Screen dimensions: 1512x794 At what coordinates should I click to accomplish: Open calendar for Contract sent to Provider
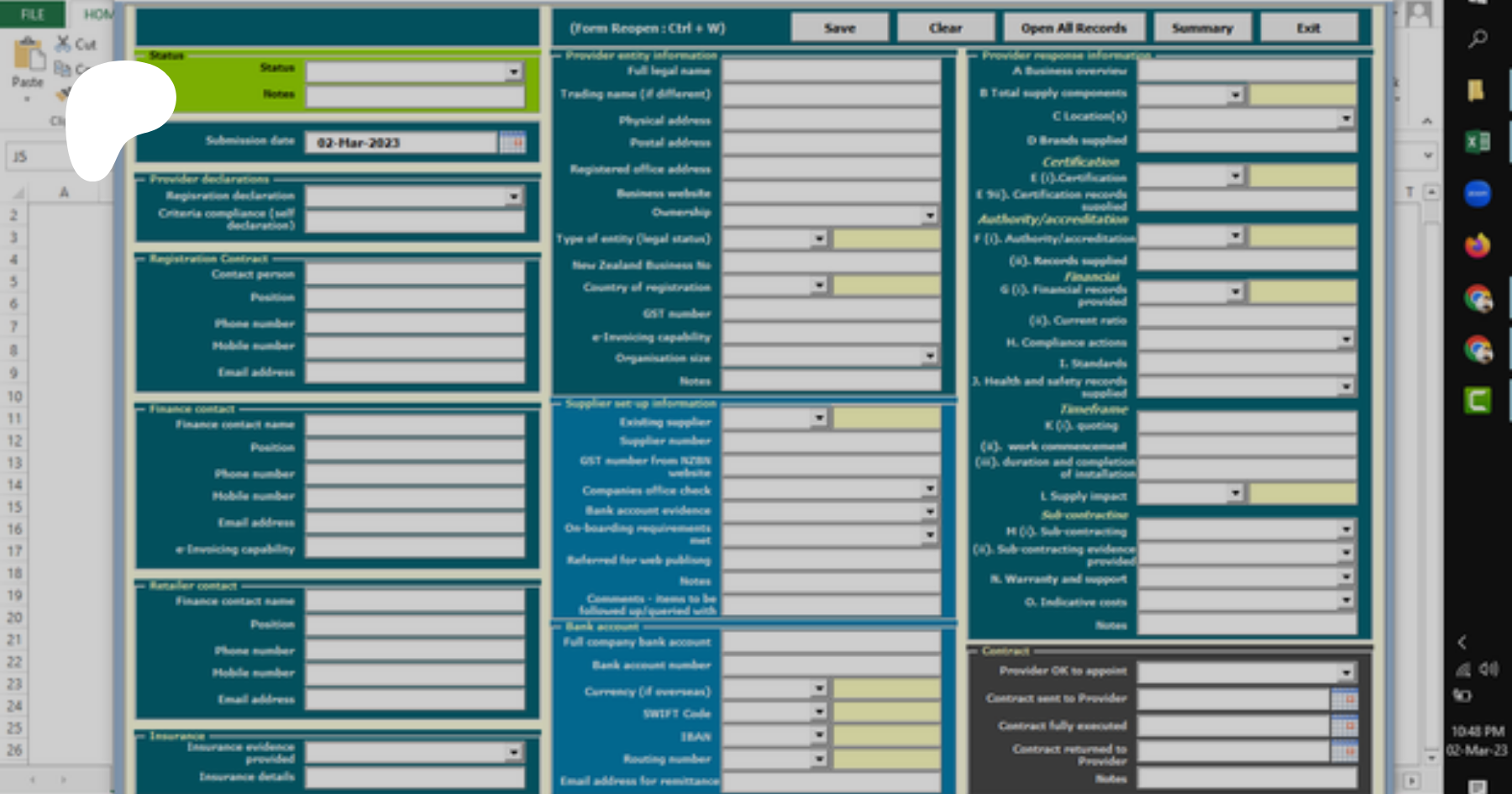[1344, 699]
